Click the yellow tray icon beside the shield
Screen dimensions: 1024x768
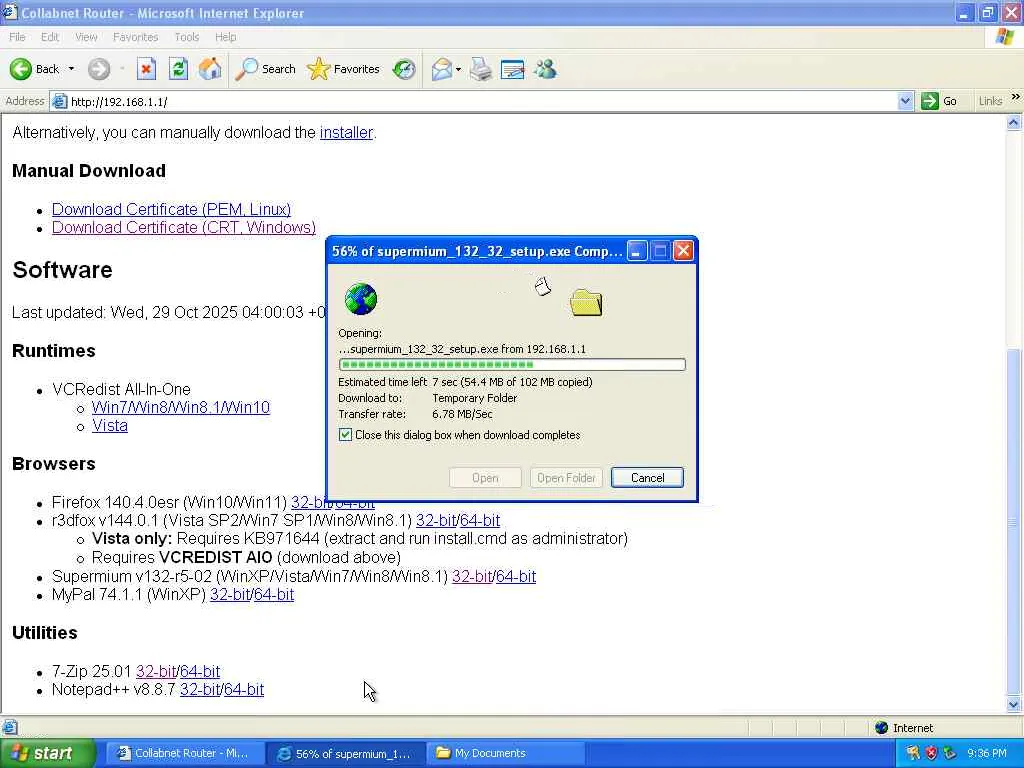pos(913,753)
